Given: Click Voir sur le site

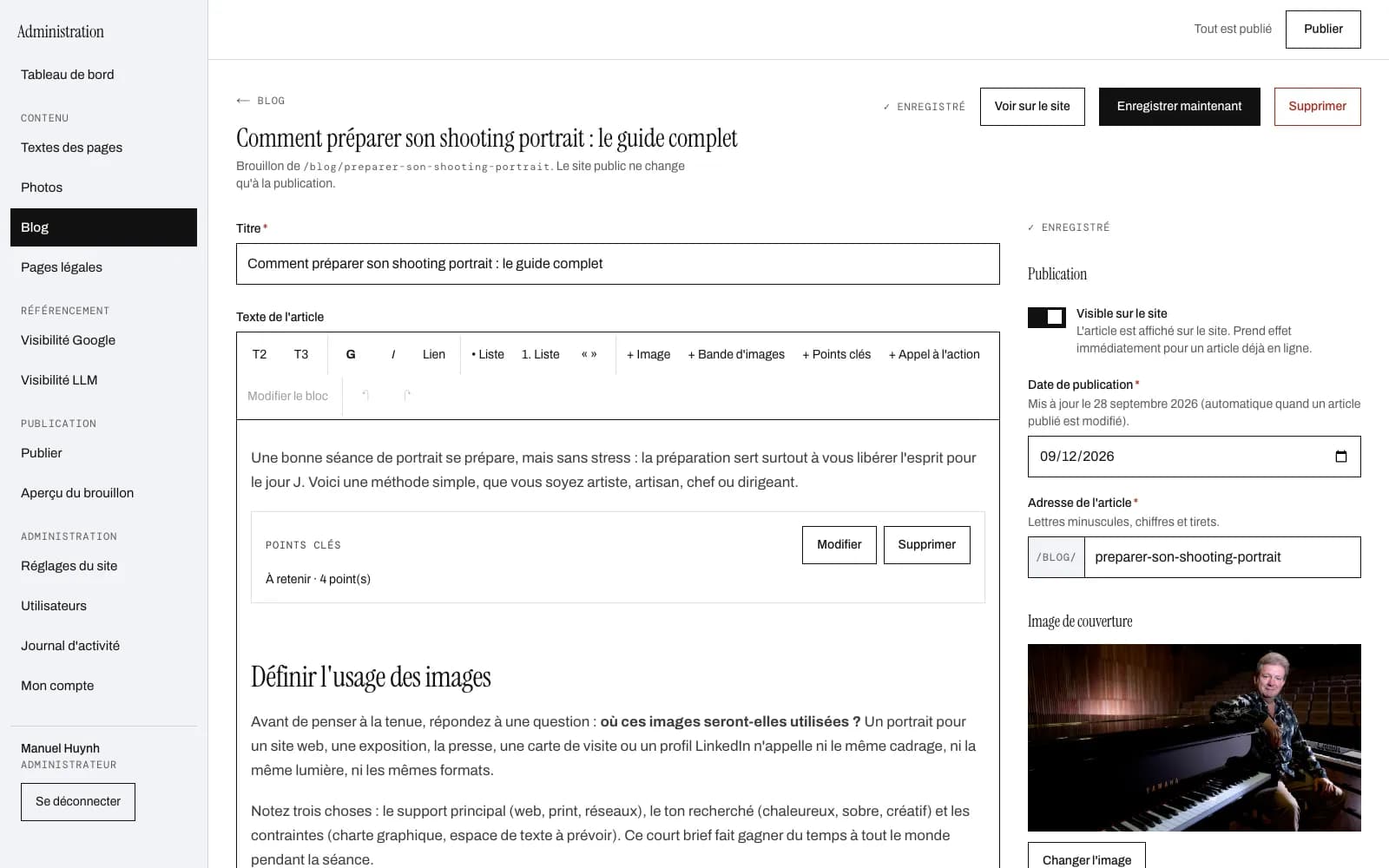Looking at the screenshot, I should click(1032, 107).
